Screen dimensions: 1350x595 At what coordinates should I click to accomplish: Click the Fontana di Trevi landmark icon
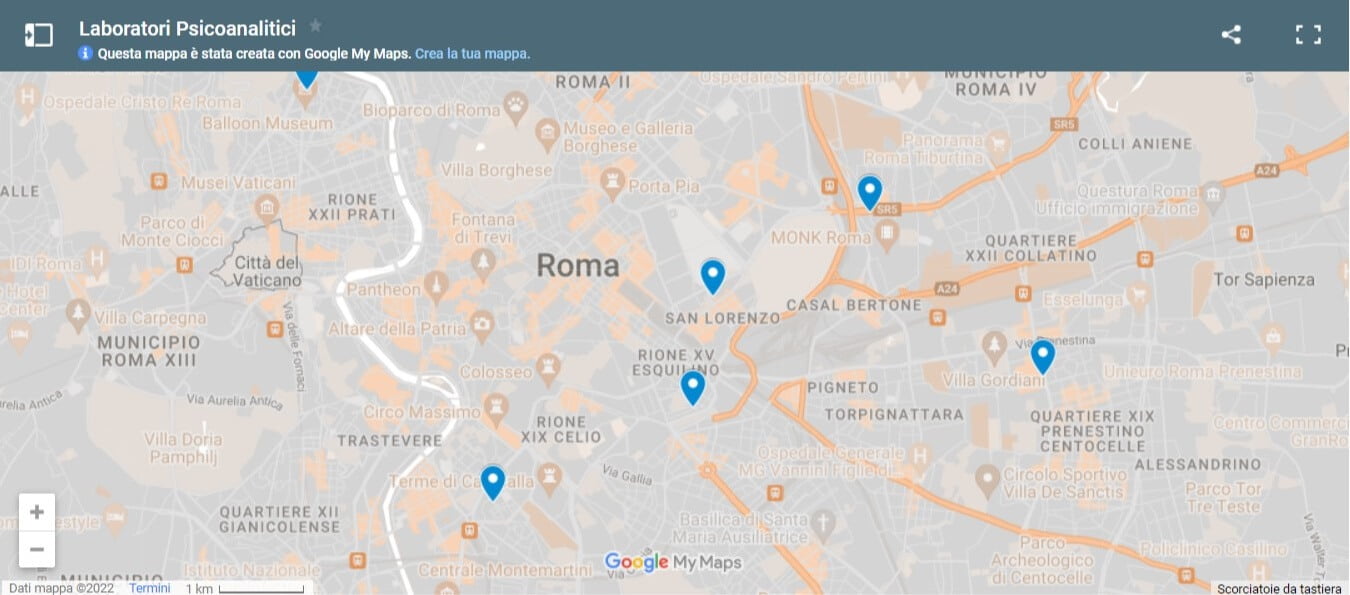pyautogui.click(x=483, y=262)
